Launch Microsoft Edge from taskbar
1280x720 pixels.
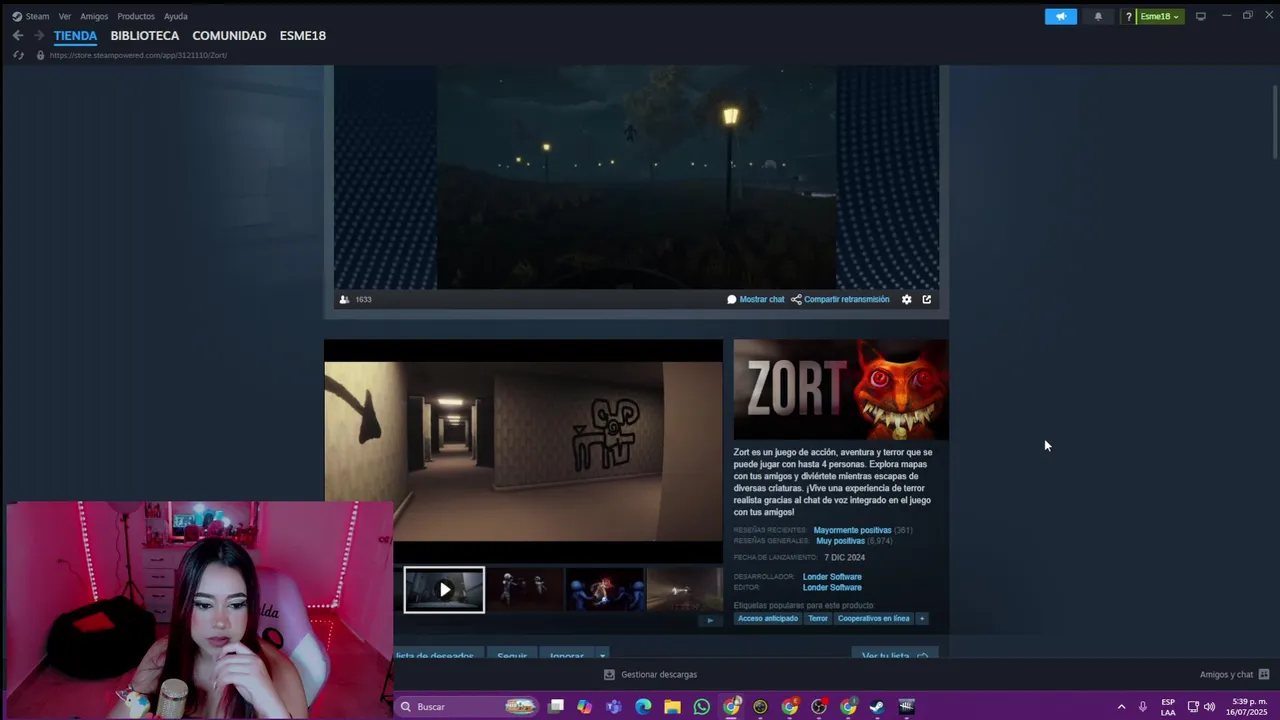coord(643,707)
